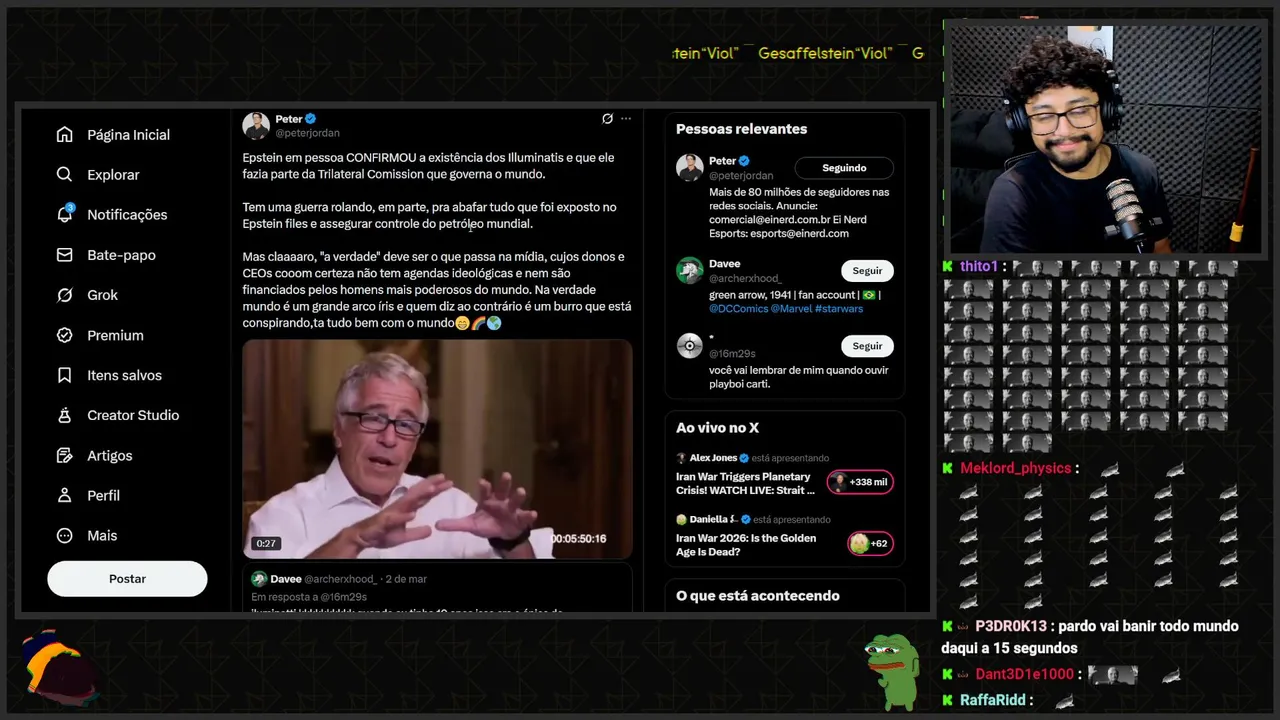Click the Dant3D1e1000 username in chat
This screenshot has height=720, width=1280.
click(x=1024, y=674)
